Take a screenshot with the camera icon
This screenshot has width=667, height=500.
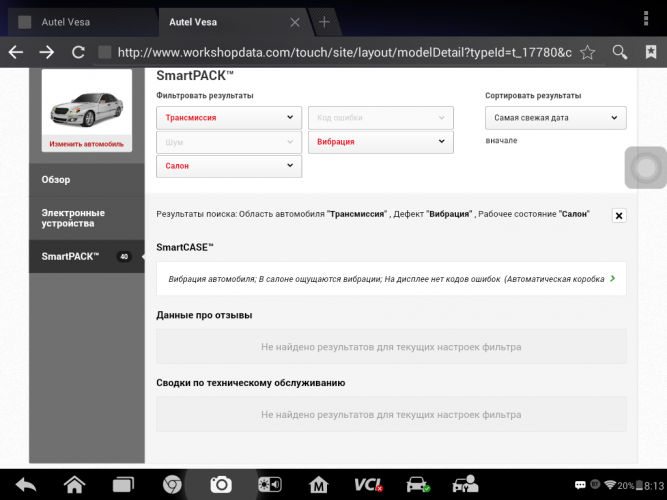click(221, 484)
